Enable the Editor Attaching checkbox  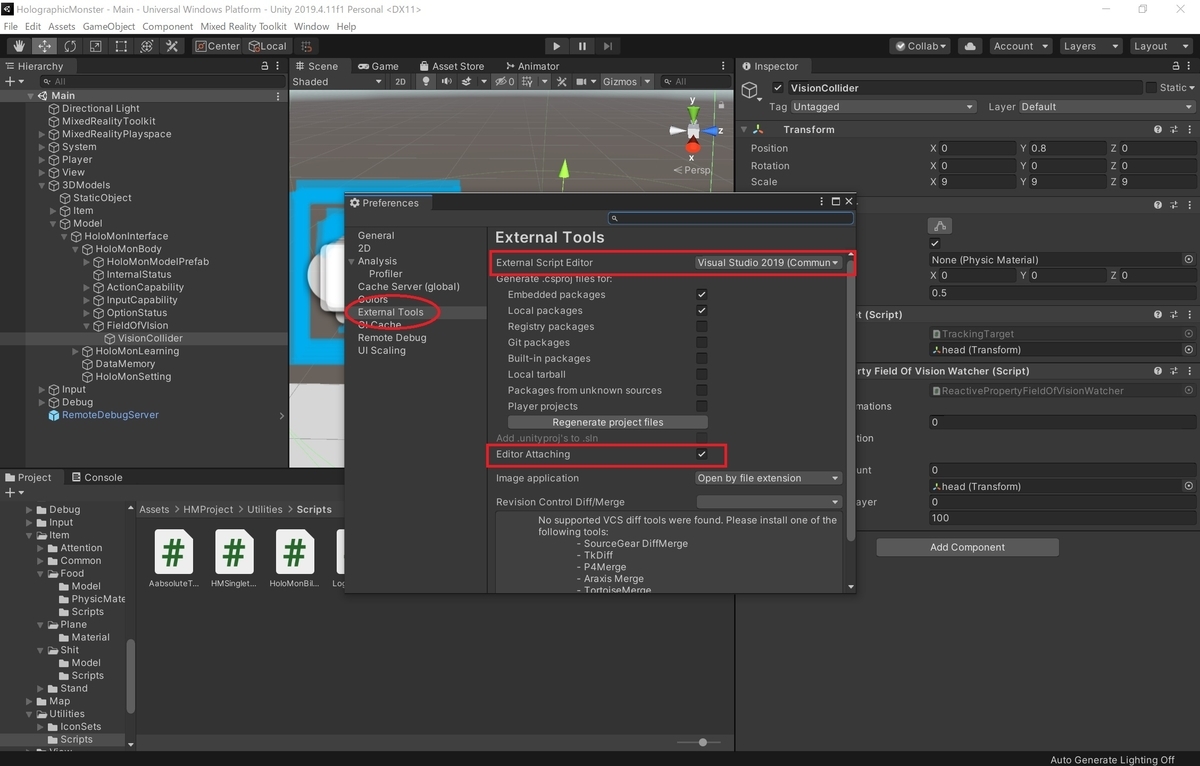pyautogui.click(x=701, y=455)
